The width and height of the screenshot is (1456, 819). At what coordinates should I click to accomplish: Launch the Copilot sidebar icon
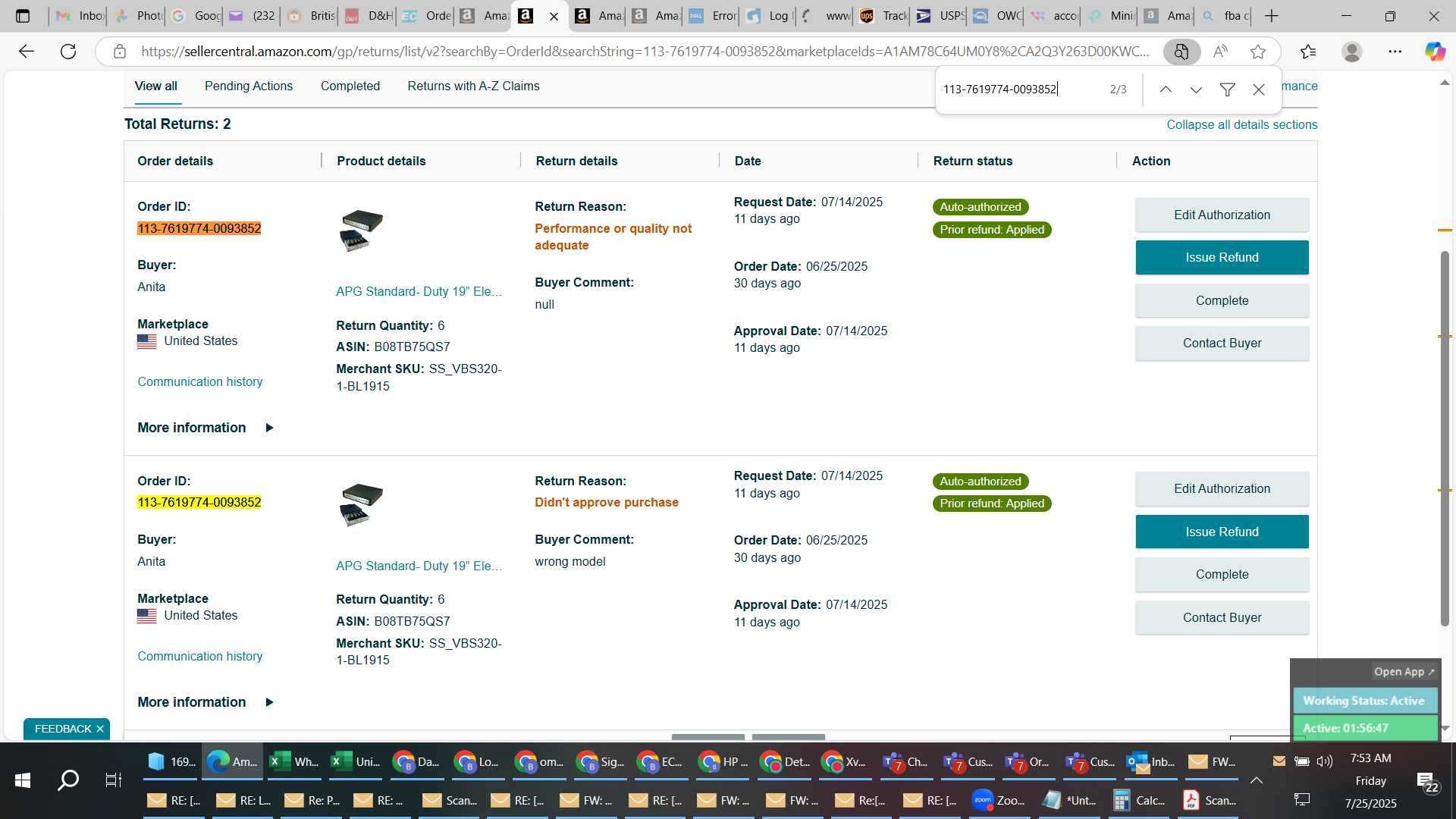pos(1435,52)
